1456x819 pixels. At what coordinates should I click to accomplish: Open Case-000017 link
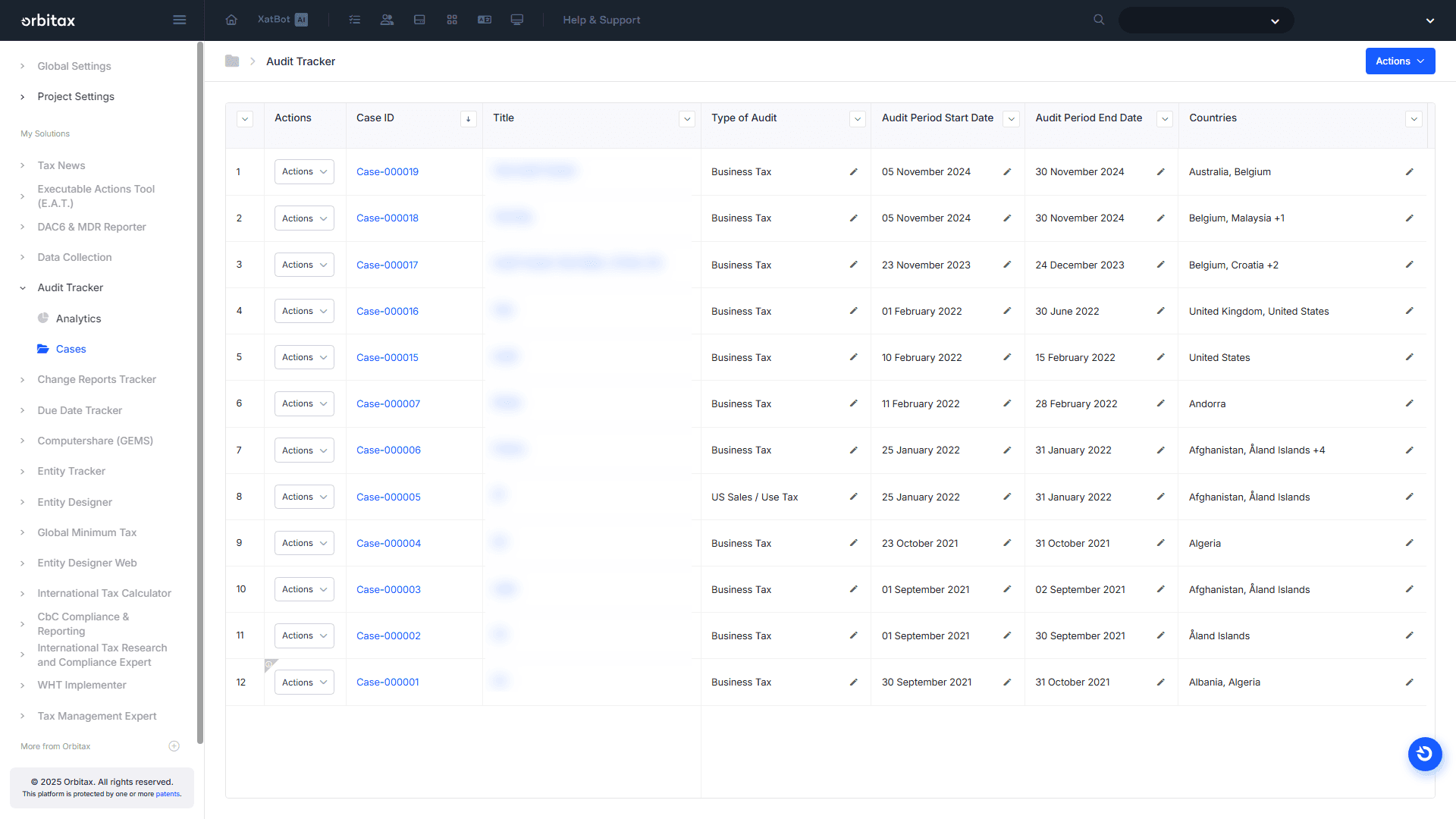pyautogui.click(x=387, y=265)
